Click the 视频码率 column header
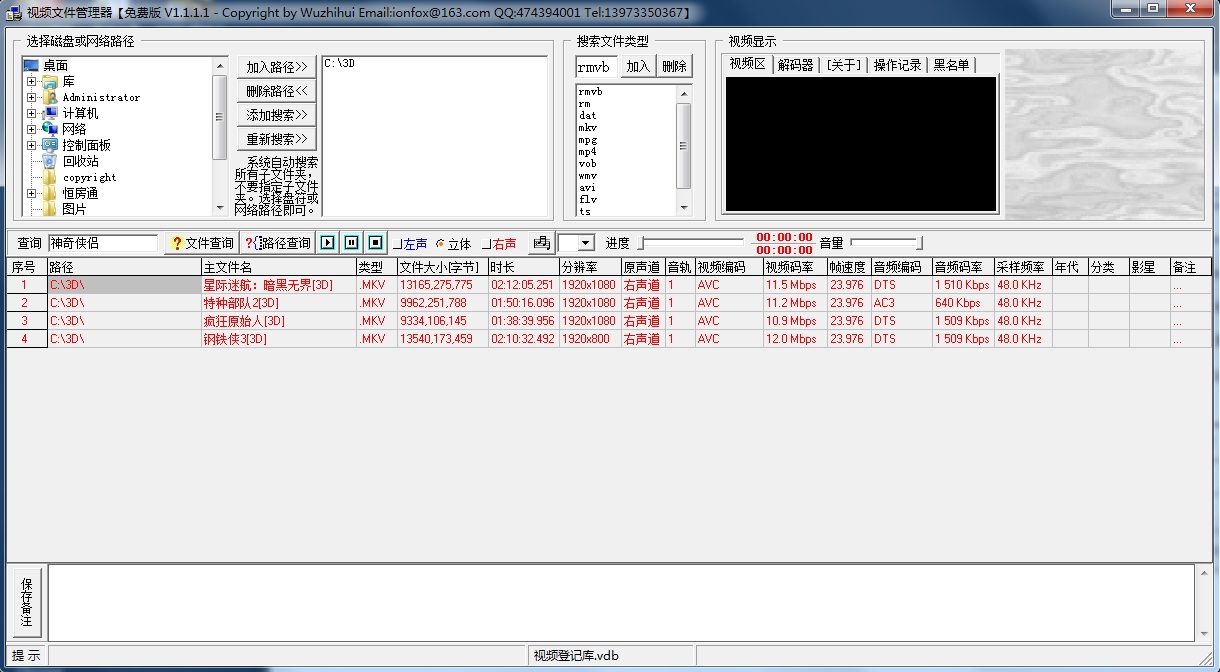 tap(794, 268)
